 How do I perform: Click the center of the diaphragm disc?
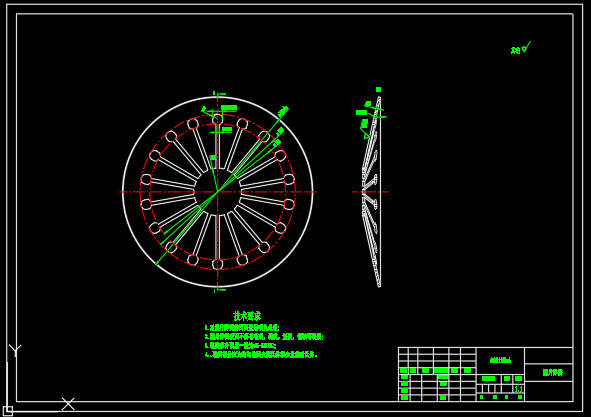pos(217,192)
